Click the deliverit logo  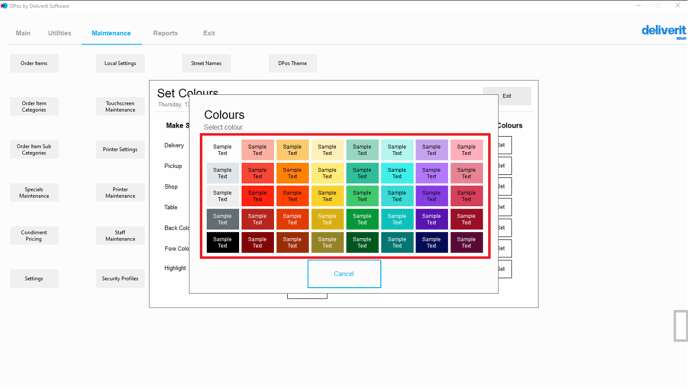click(663, 31)
